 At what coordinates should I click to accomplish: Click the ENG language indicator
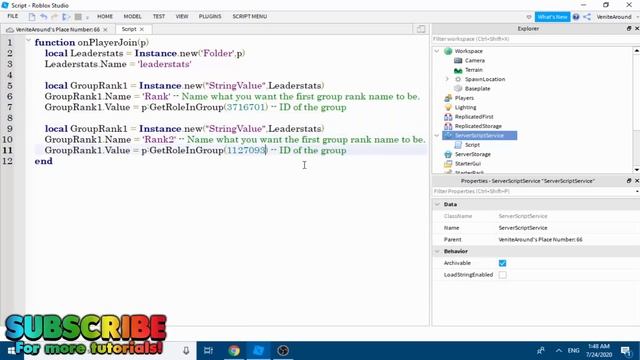click(x=573, y=351)
